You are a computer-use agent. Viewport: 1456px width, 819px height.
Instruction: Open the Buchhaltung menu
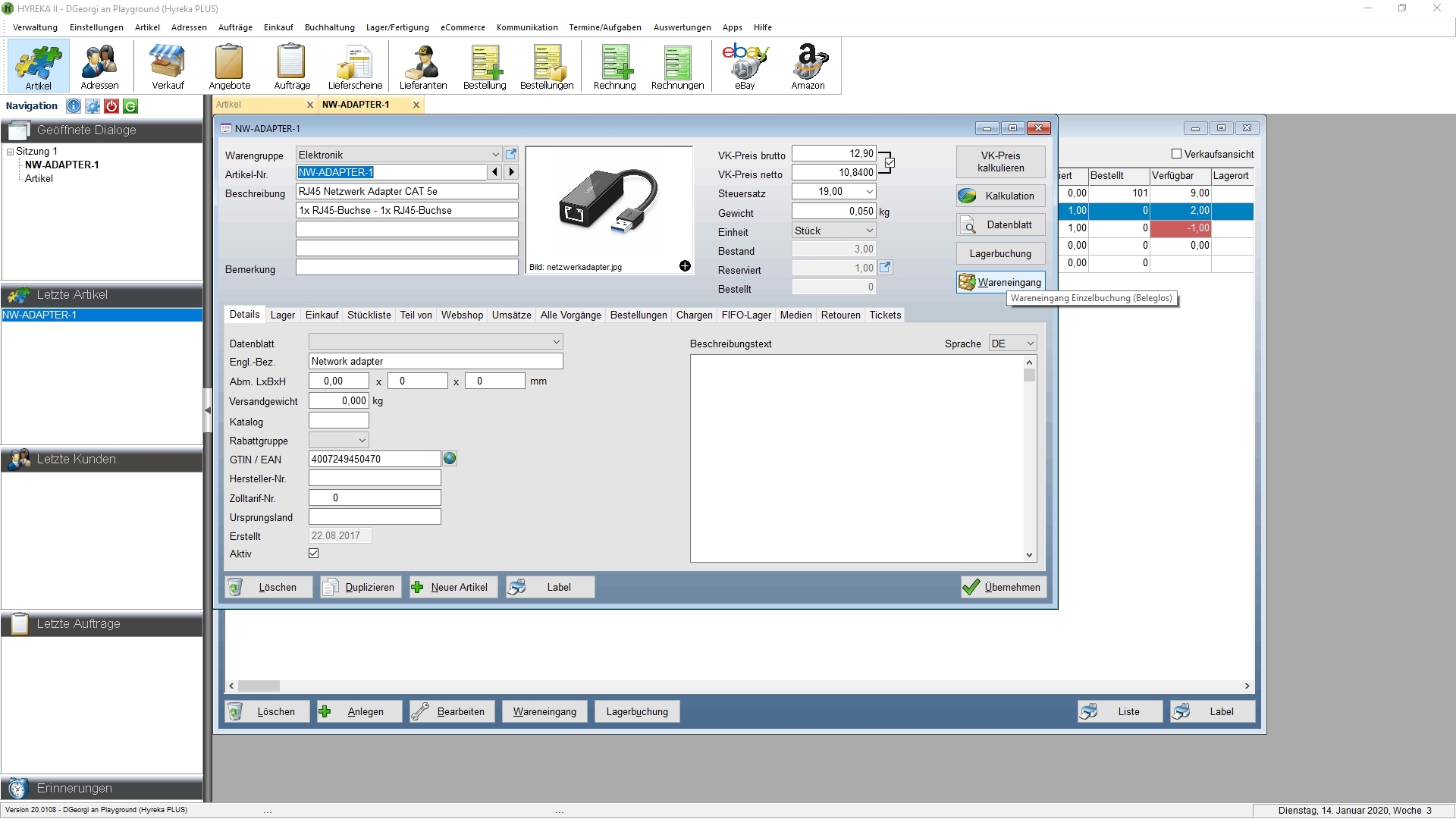tap(329, 27)
